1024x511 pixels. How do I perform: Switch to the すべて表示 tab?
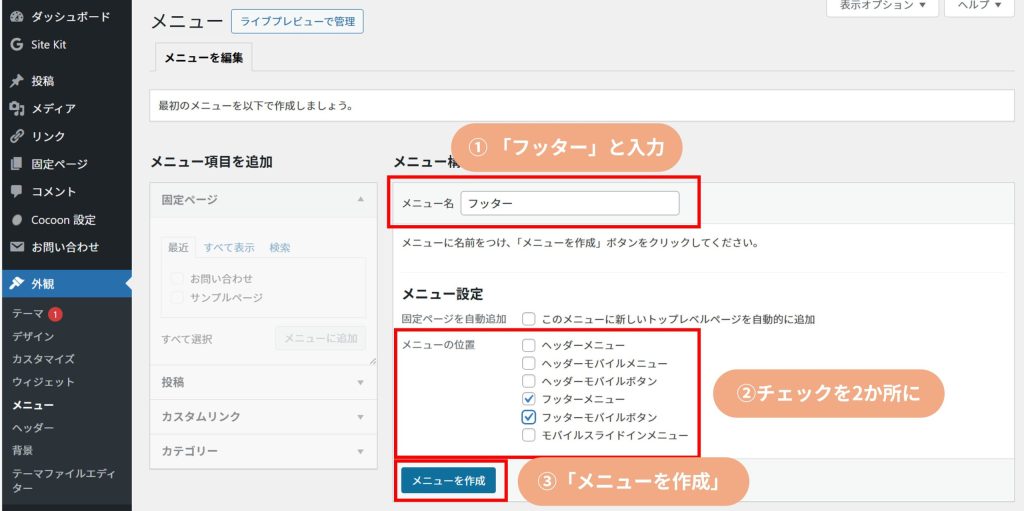229,248
